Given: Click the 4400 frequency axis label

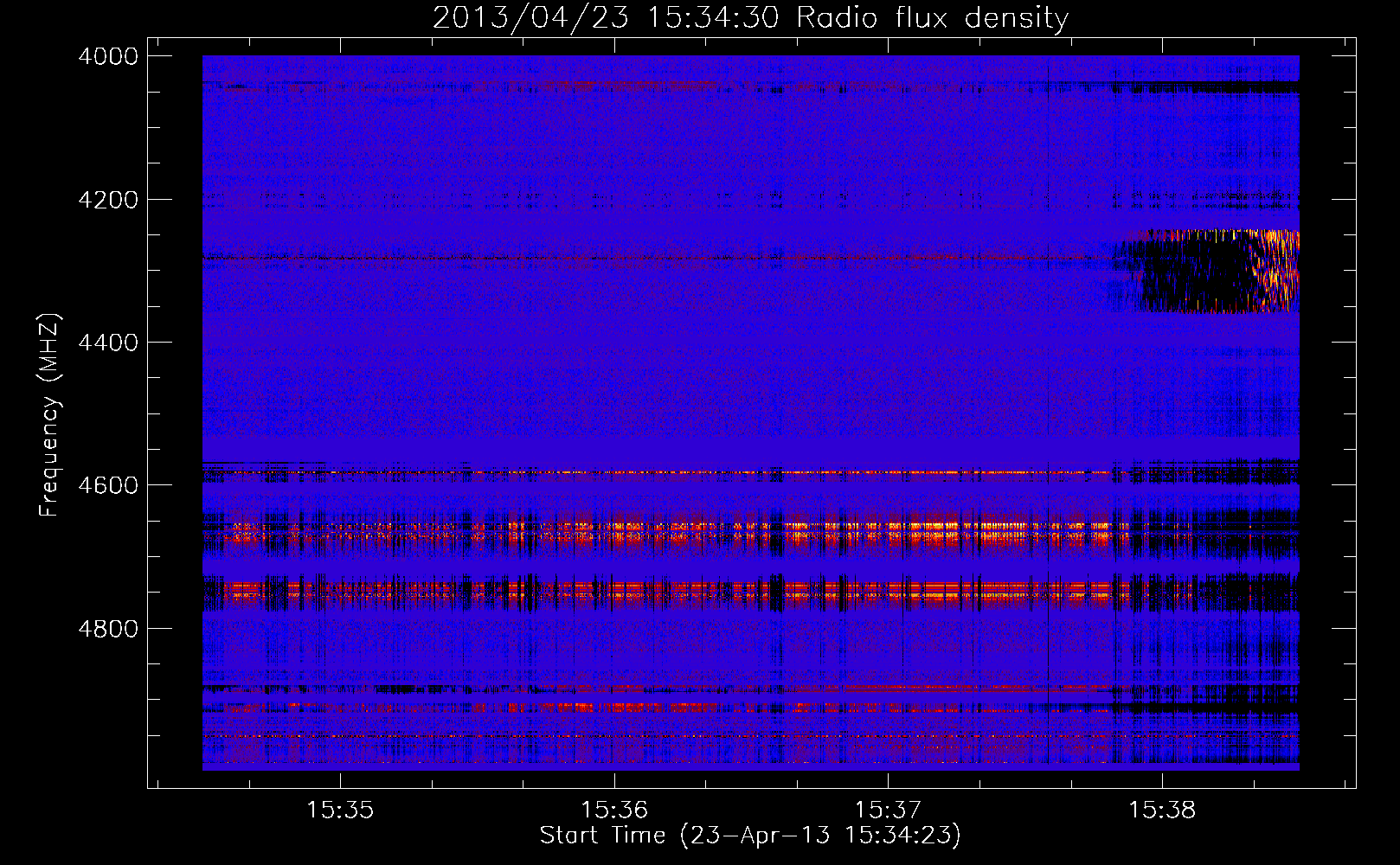Looking at the screenshot, I should pos(108,343).
